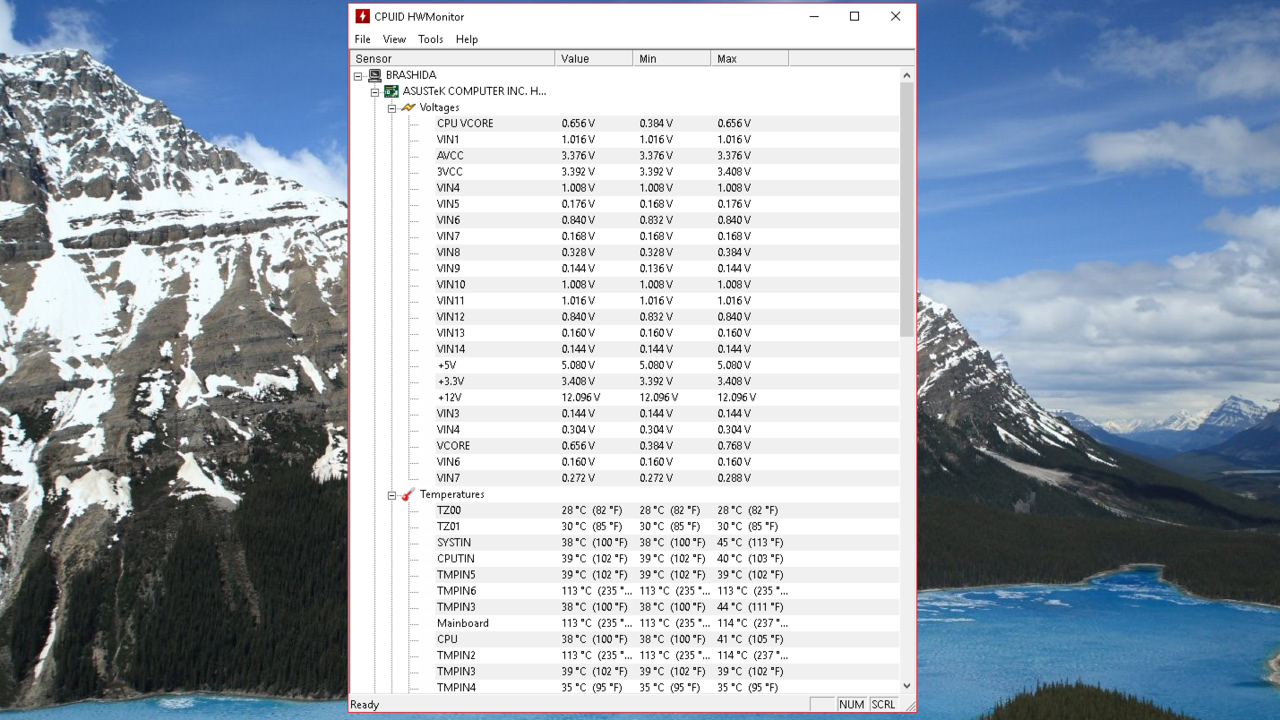This screenshot has width=1280, height=720.
Task: Minimize the HWMonitor window
Action: (815, 16)
